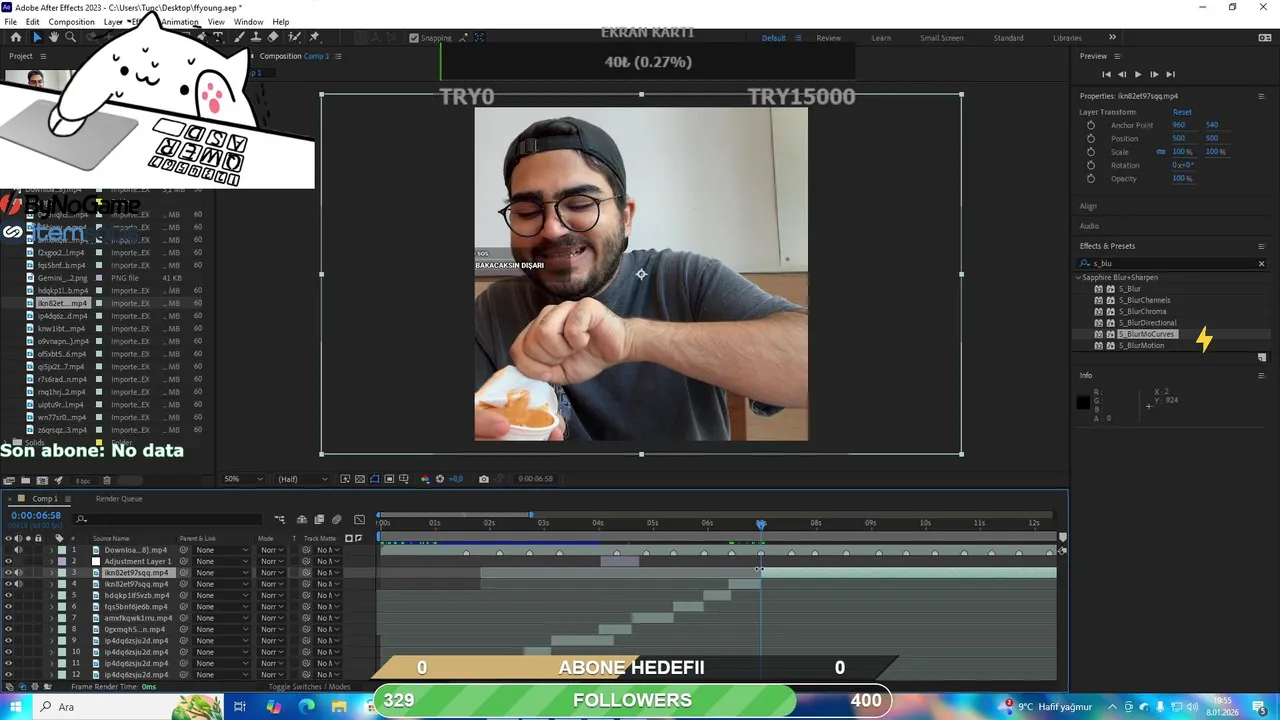Hide layer 7 amxfkqwk1rru.mp4
Viewport: 1280px width, 720px height.
click(x=8, y=618)
